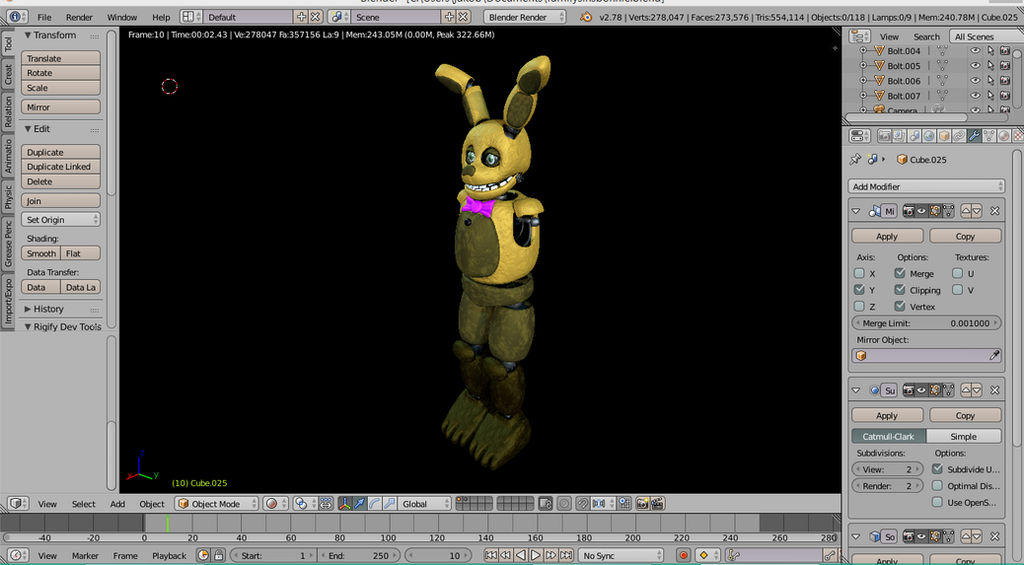The width and height of the screenshot is (1024, 565).
Task: Enable the U textures checkbox
Action: pyautogui.click(x=957, y=273)
